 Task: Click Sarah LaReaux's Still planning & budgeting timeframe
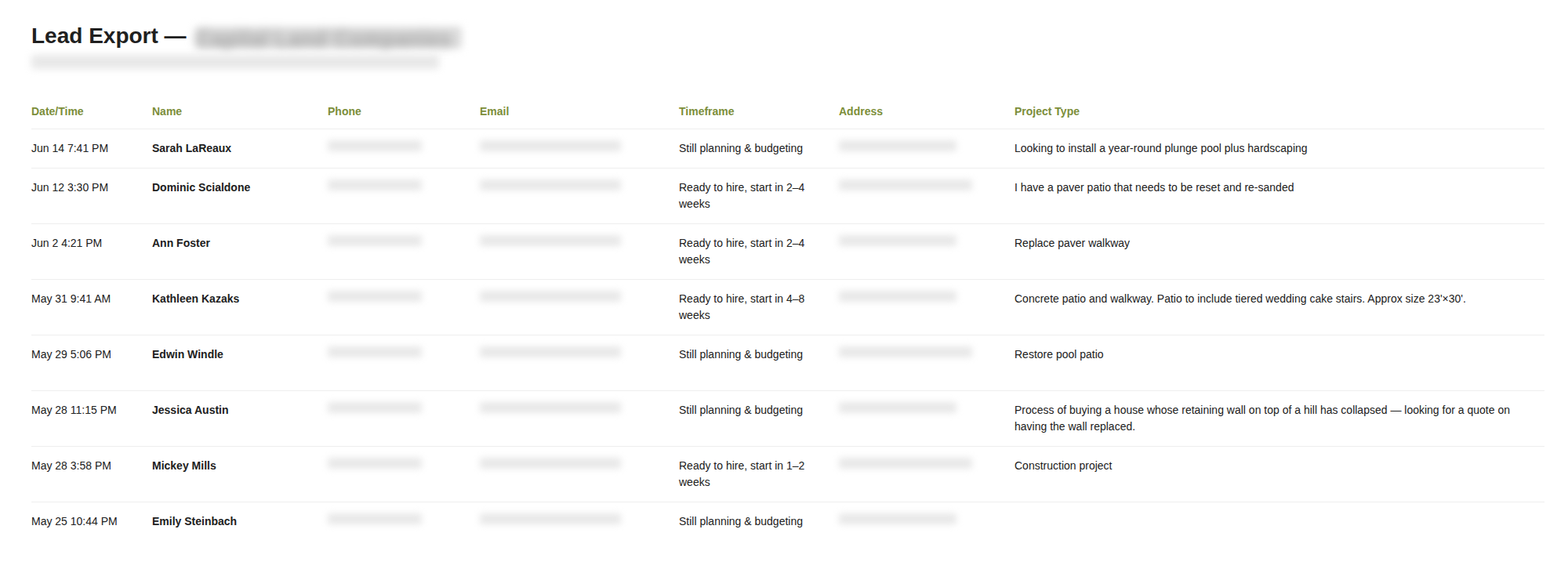(x=741, y=148)
